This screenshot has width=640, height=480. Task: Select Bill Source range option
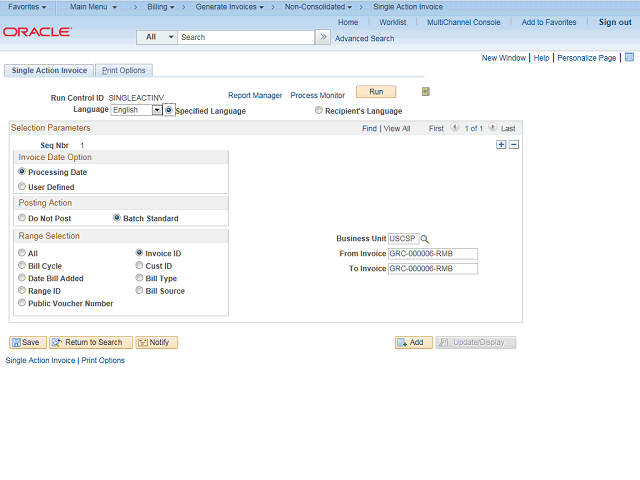click(139, 291)
